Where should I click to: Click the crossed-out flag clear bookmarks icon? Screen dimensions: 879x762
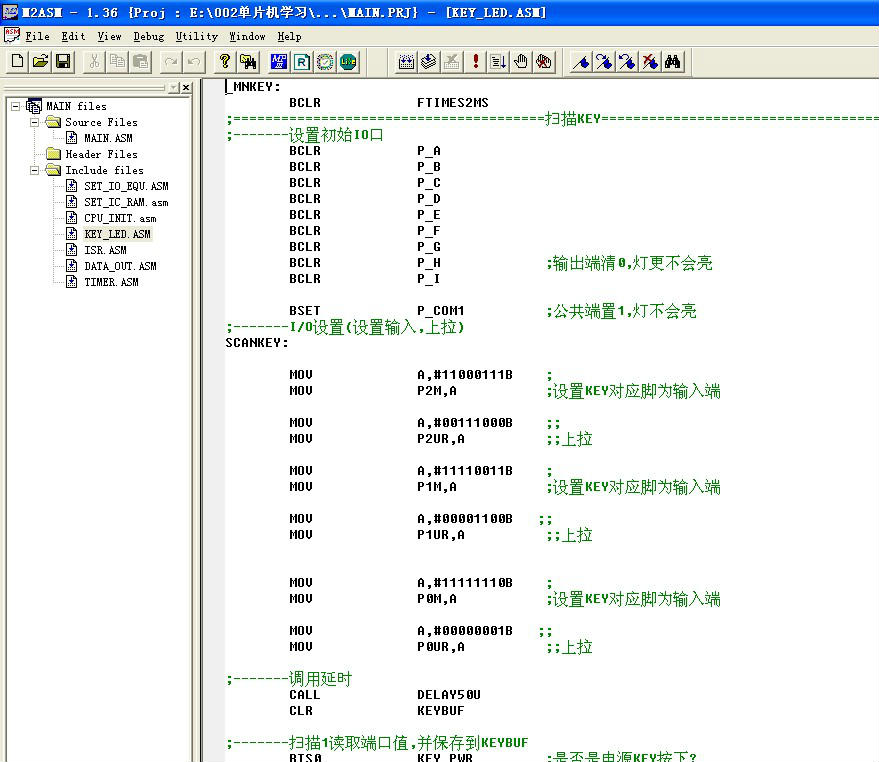650,62
